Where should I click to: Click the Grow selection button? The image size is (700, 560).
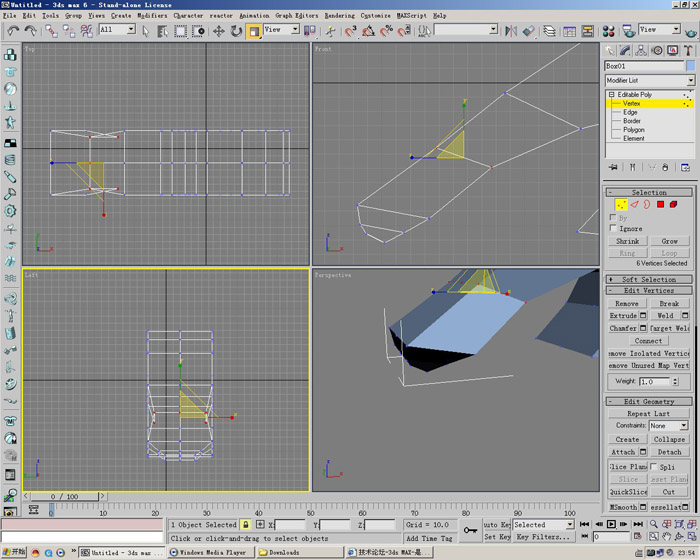pyautogui.click(x=669, y=241)
